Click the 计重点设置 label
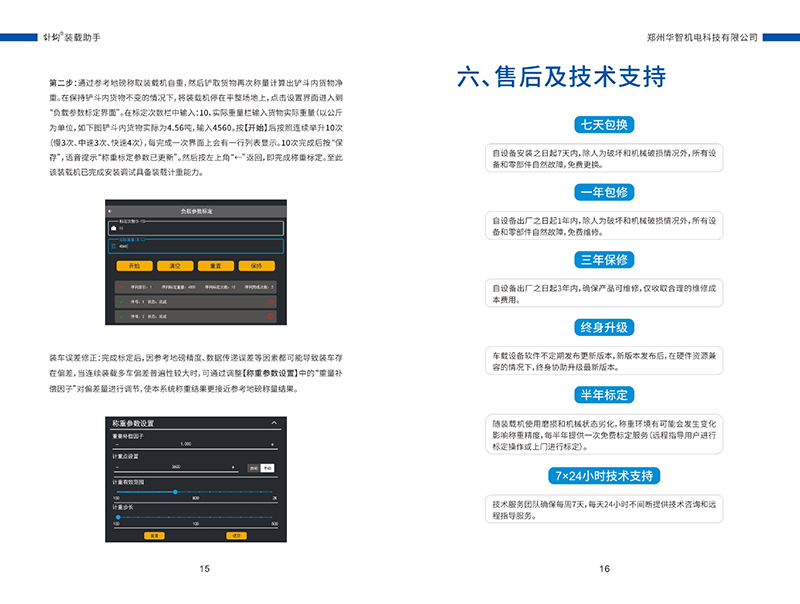This screenshot has width=800, height=604. tap(125, 456)
